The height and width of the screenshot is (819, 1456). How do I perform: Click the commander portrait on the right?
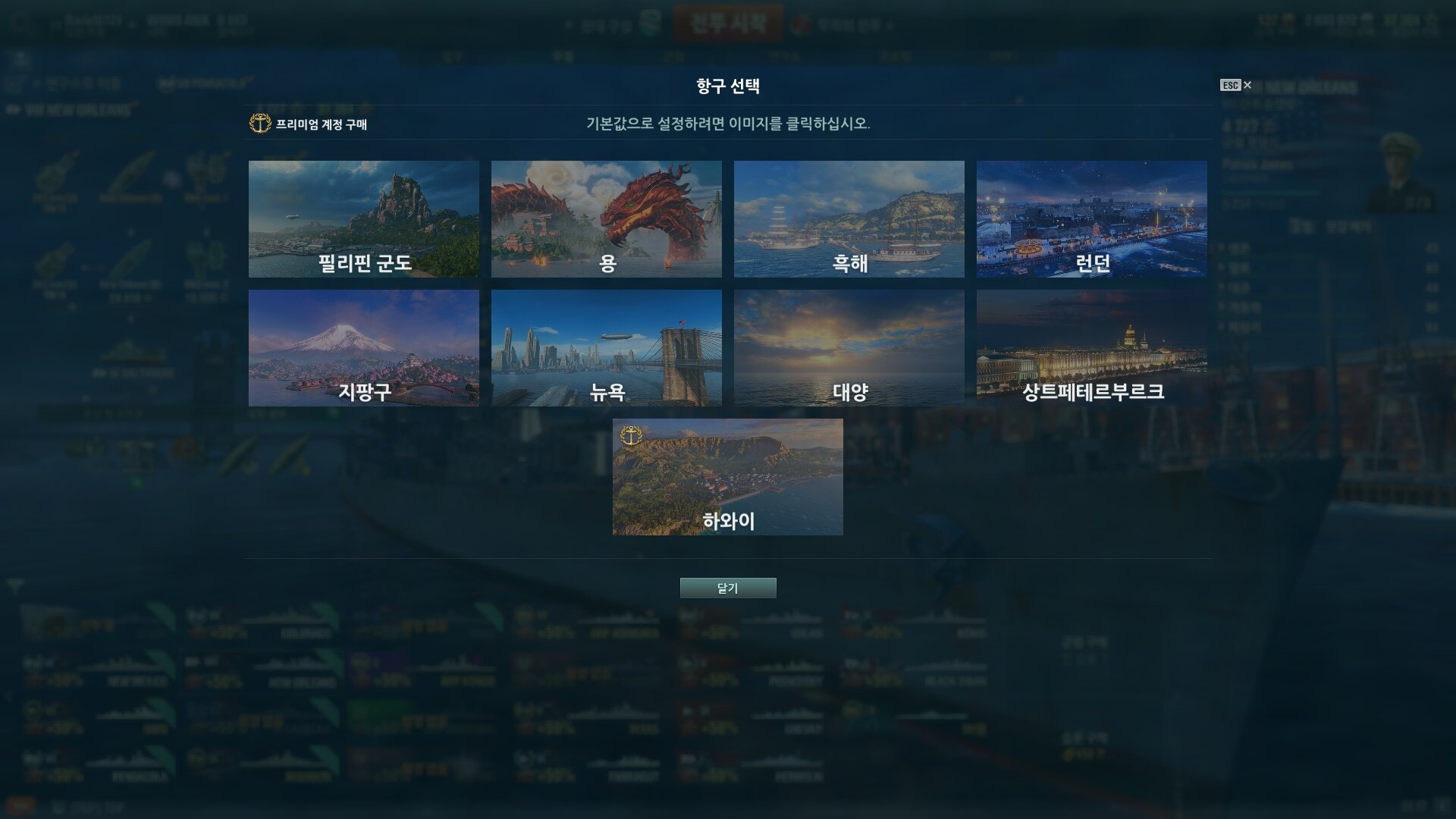coord(1400,173)
